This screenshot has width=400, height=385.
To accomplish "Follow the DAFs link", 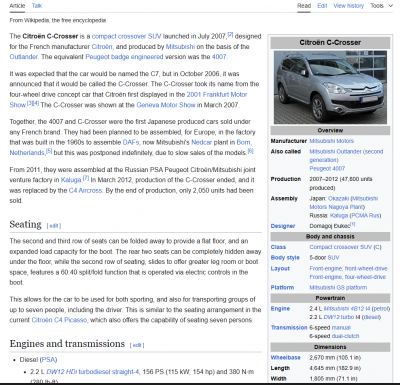I will 131,142.
